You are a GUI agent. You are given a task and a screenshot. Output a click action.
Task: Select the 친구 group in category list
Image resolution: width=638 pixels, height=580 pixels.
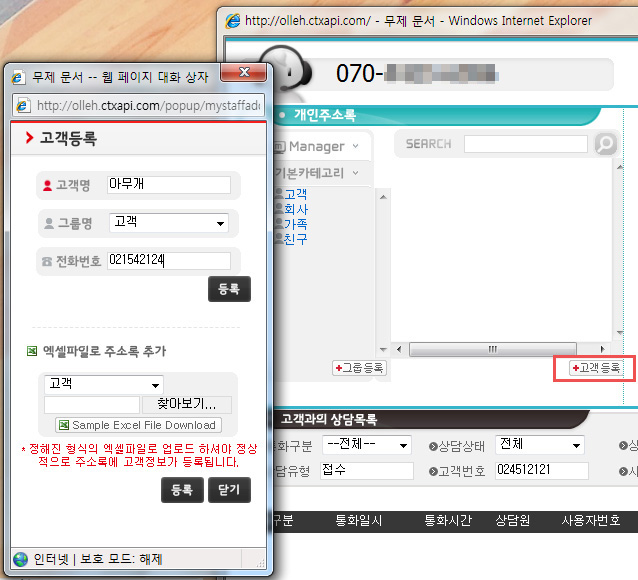[x=295, y=239]
